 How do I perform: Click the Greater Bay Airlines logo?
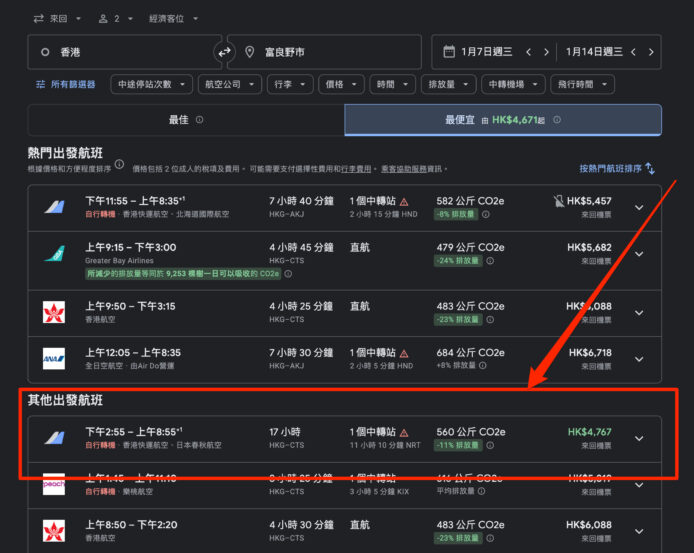(x=54, y=254)
